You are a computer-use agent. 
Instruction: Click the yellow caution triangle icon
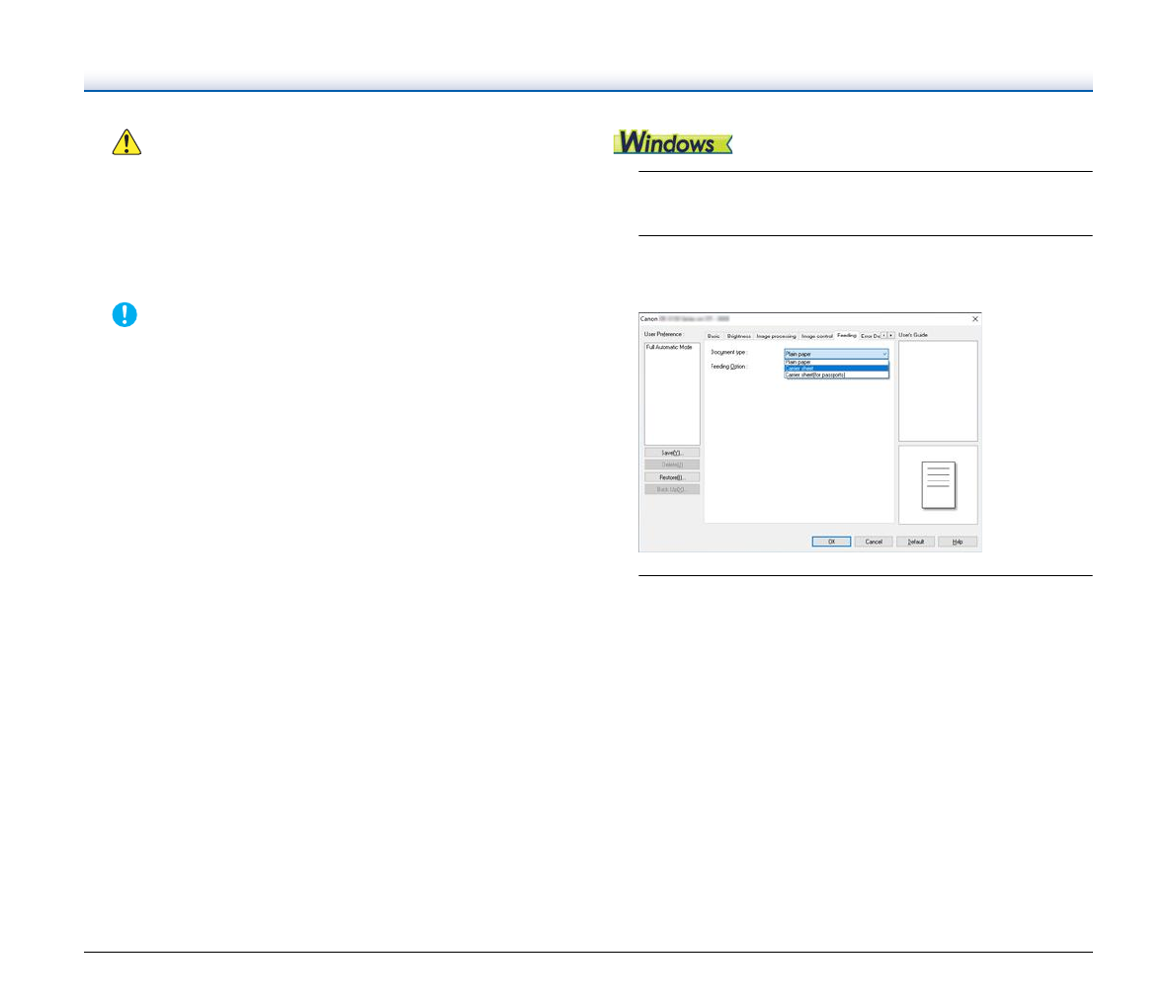(126, 142)
